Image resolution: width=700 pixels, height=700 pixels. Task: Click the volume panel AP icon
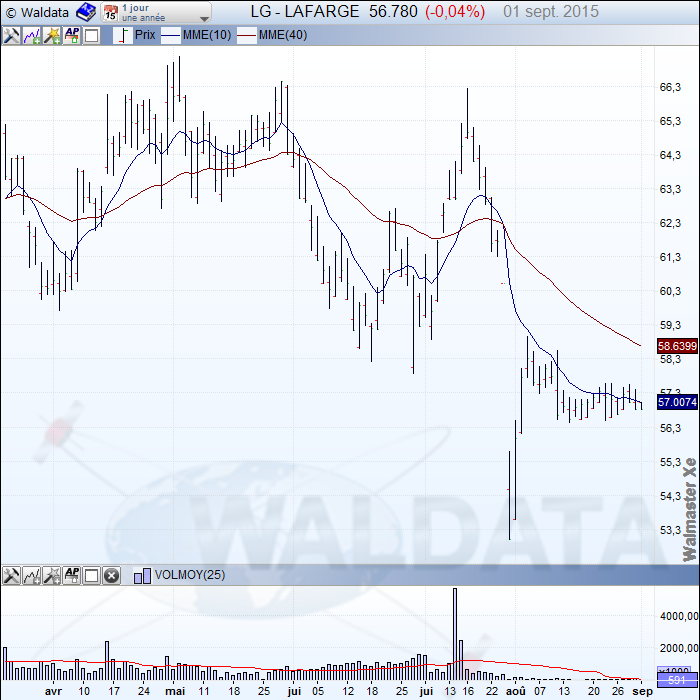click(x=72, y=575)
